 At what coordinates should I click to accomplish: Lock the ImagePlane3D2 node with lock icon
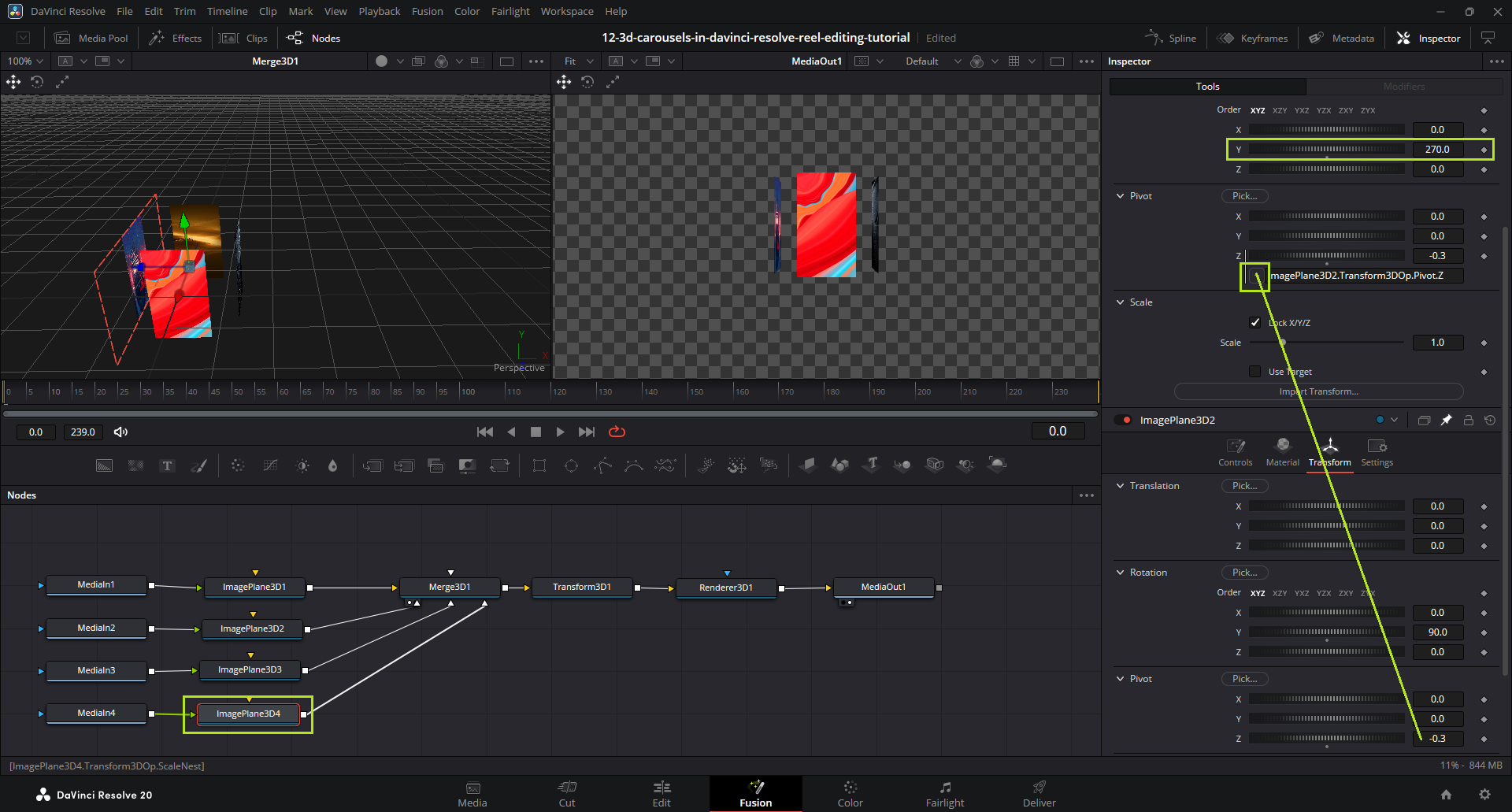pyautogui.click(x=1468, y=421)
